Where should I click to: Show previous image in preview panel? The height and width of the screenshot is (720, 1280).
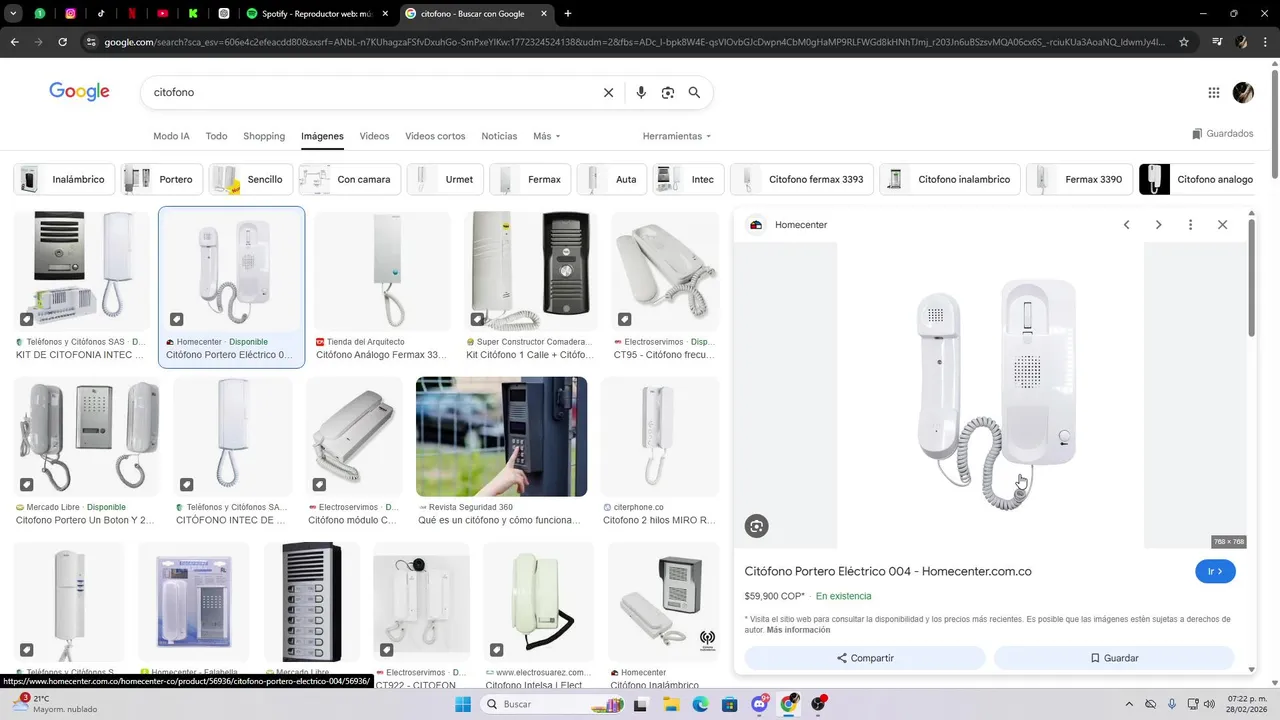coord(1127,225)
